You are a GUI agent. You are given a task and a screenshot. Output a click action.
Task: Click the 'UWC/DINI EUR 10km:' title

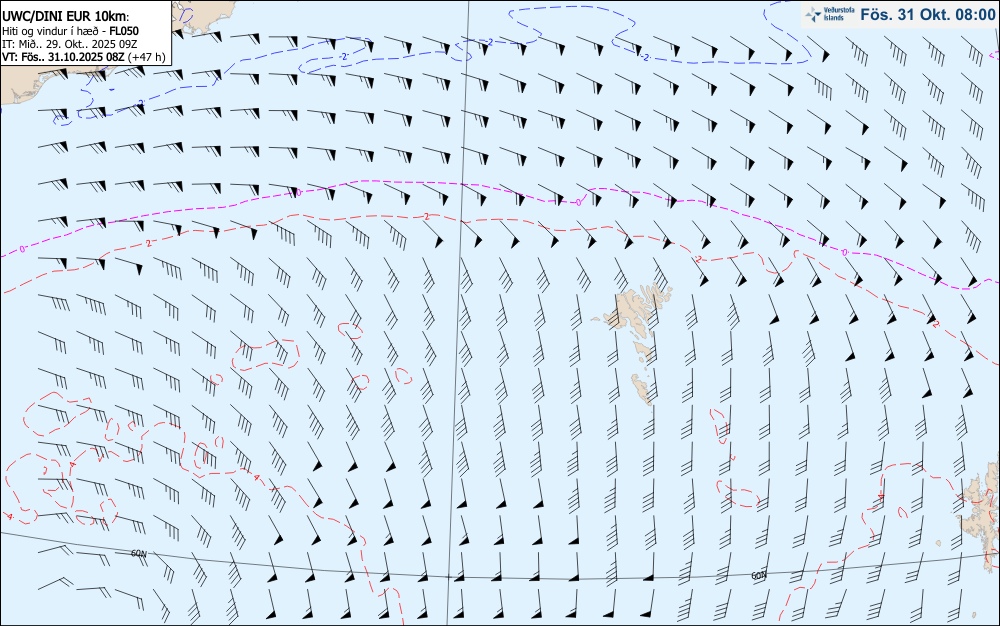coord(66,17)
